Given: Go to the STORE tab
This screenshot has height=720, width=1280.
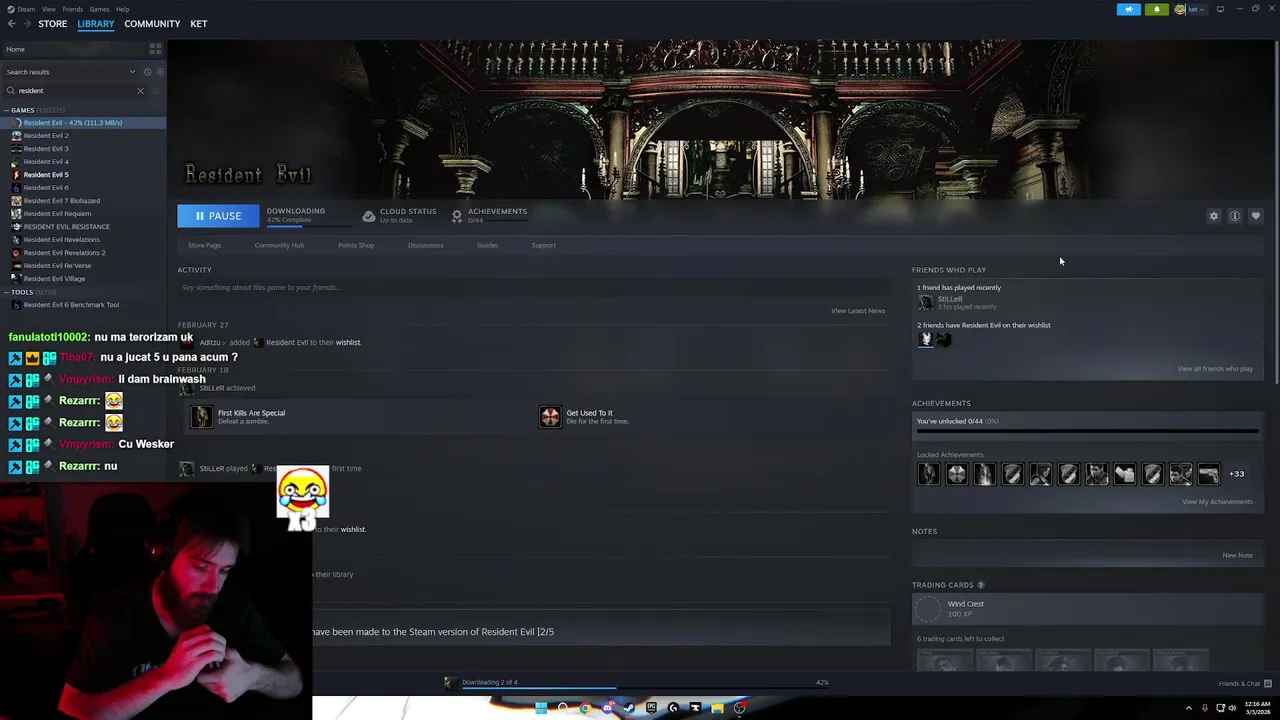Looking at the screenshot, I should tap(53, 24).
